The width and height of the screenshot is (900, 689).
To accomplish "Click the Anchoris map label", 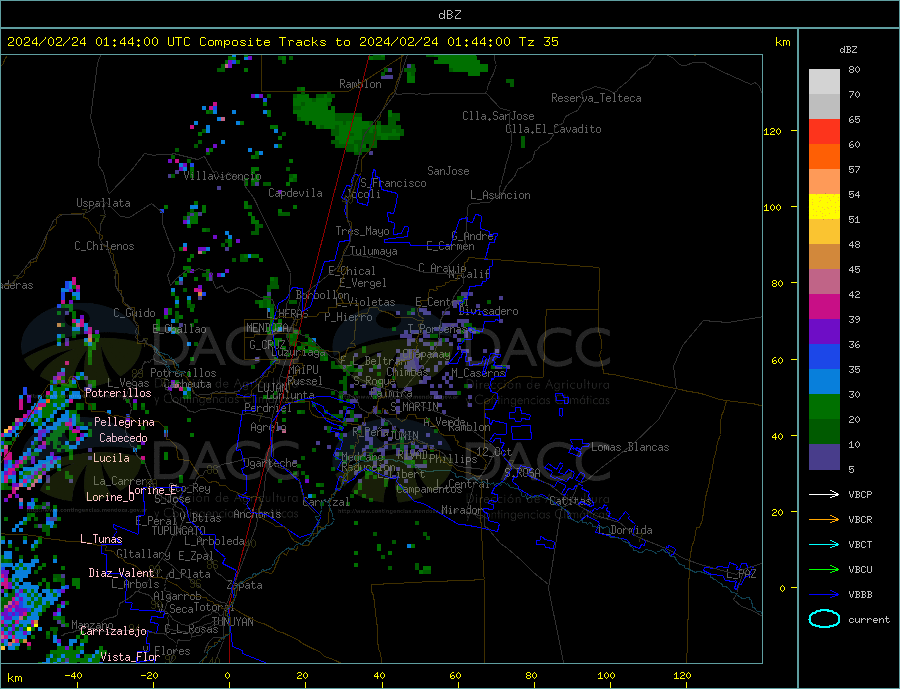I will pos(257,514).
